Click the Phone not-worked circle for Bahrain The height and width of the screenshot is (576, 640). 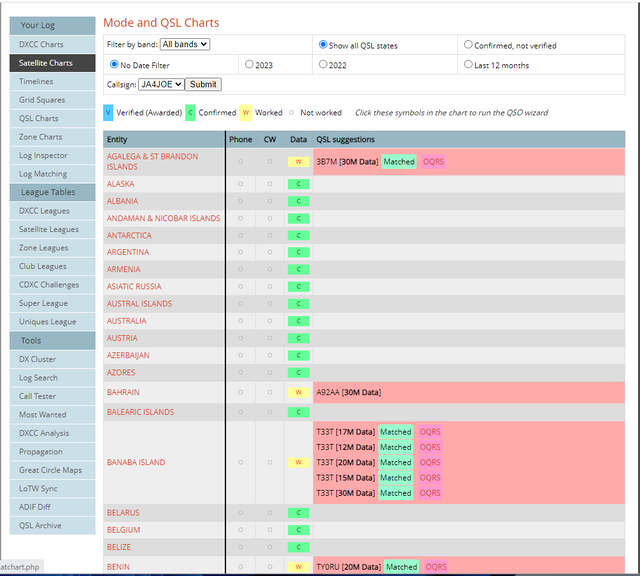tap(240, 392)
